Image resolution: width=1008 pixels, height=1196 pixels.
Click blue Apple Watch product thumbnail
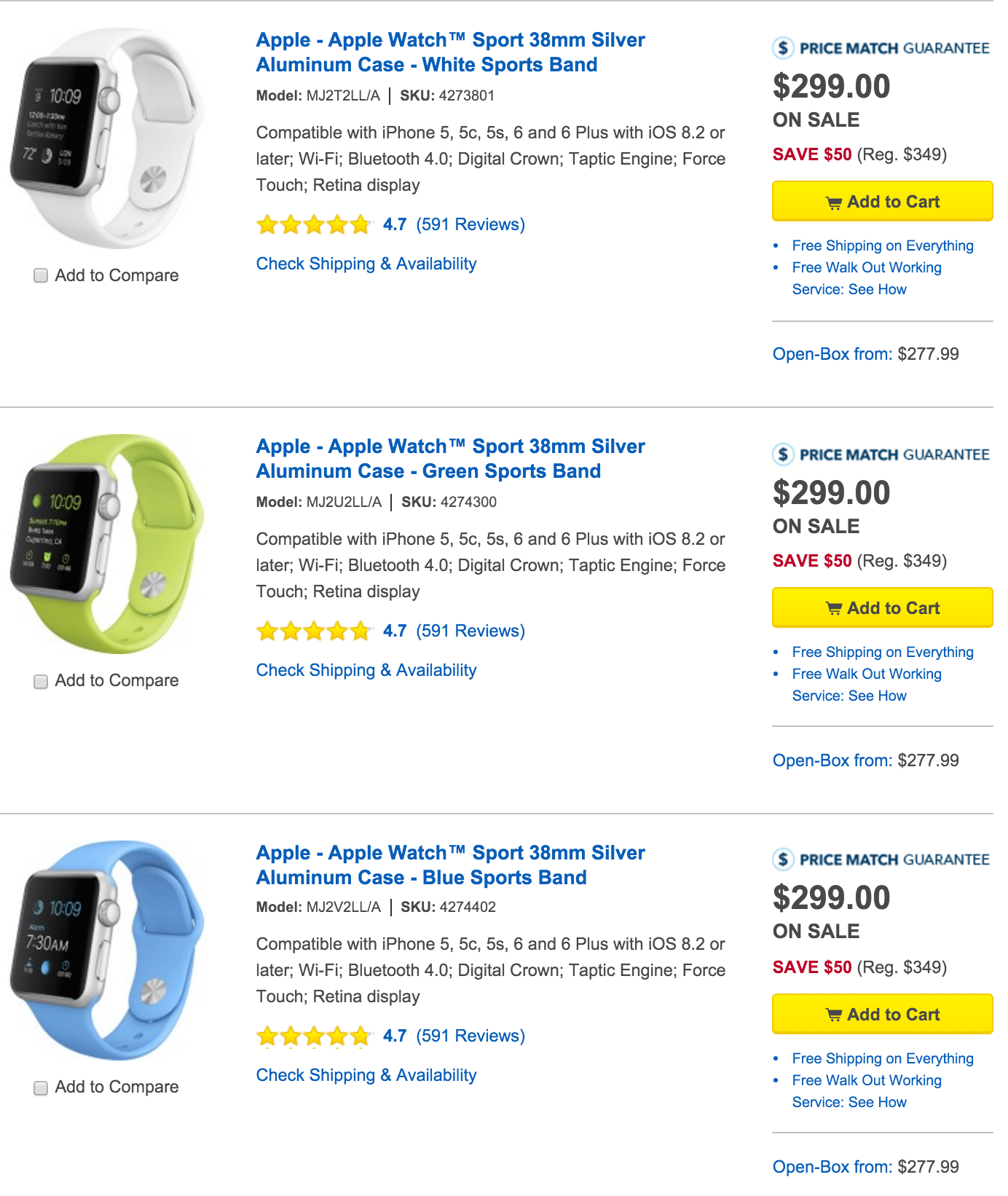pos(106,950)
